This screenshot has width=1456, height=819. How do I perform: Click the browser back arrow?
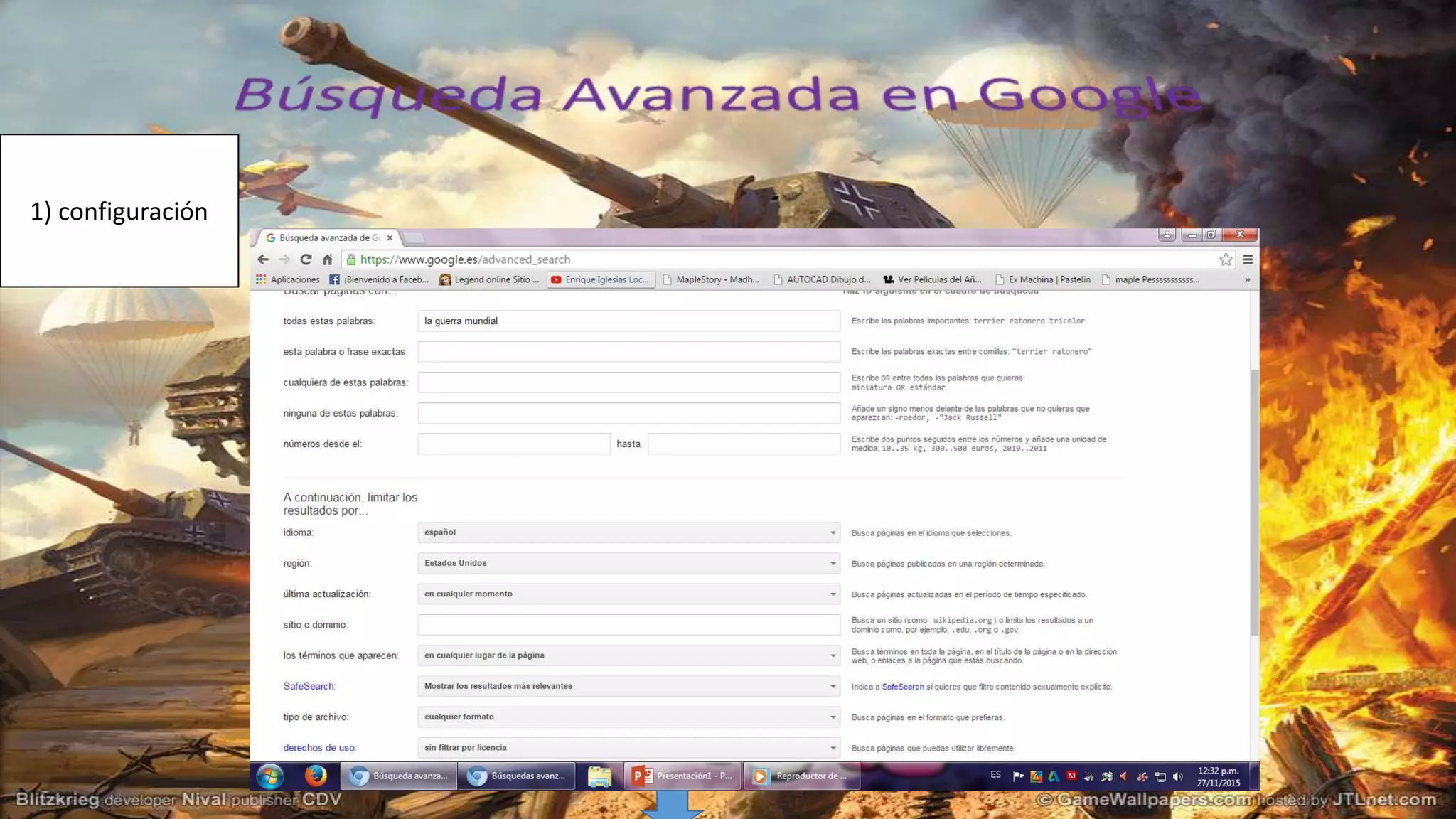(x=263, y=259)
